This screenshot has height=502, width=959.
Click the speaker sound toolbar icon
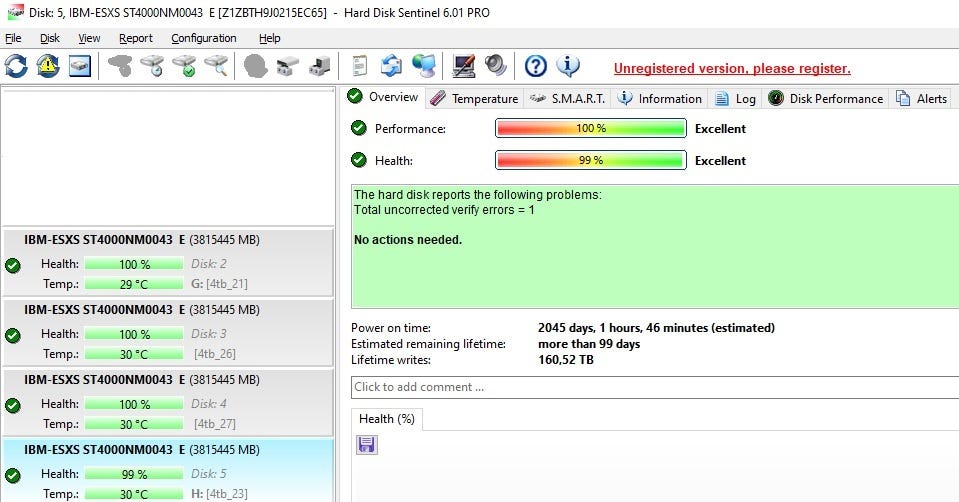coord(495,65)
